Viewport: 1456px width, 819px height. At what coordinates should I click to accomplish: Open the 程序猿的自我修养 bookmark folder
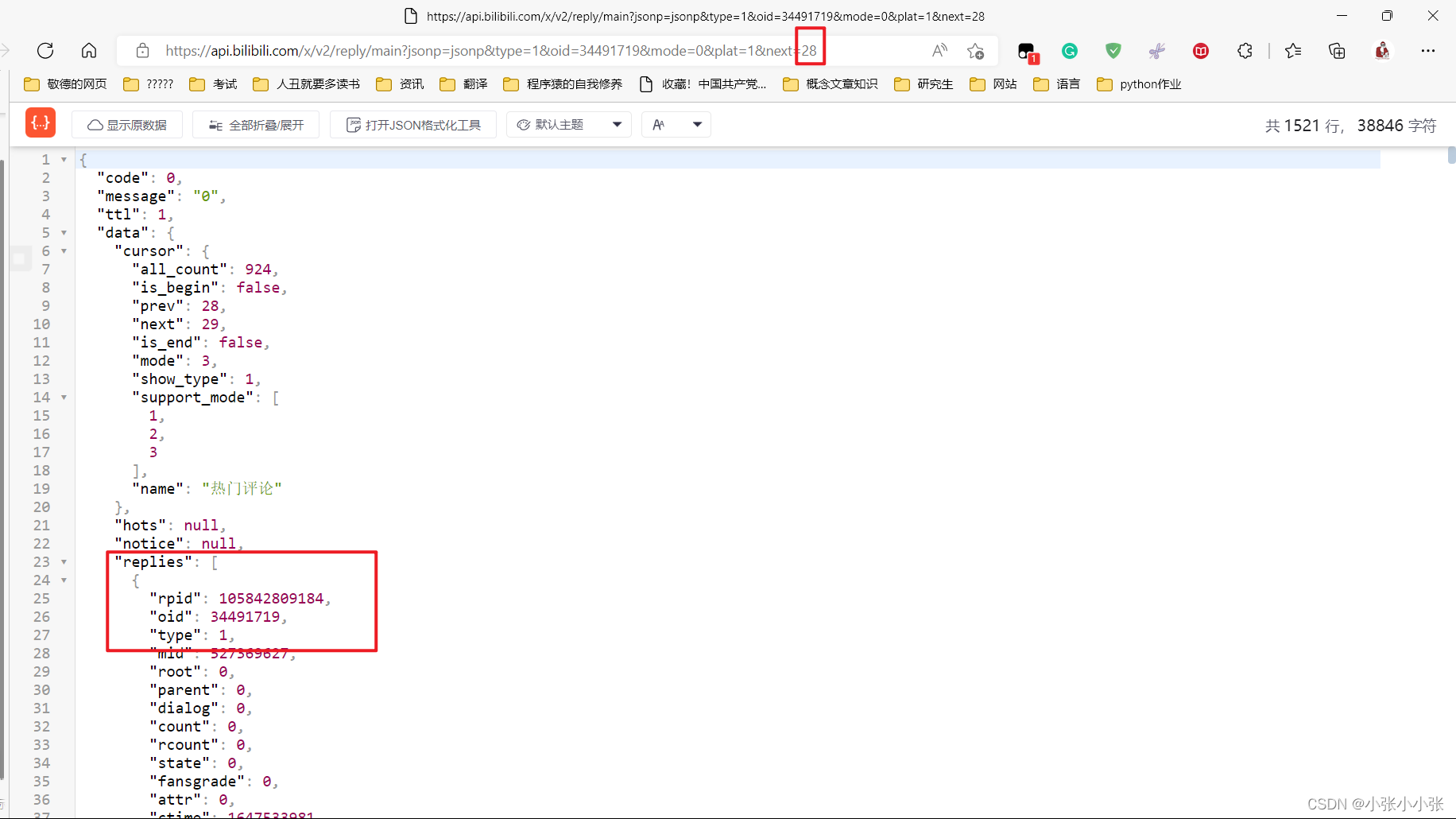(x=563, y=84)
